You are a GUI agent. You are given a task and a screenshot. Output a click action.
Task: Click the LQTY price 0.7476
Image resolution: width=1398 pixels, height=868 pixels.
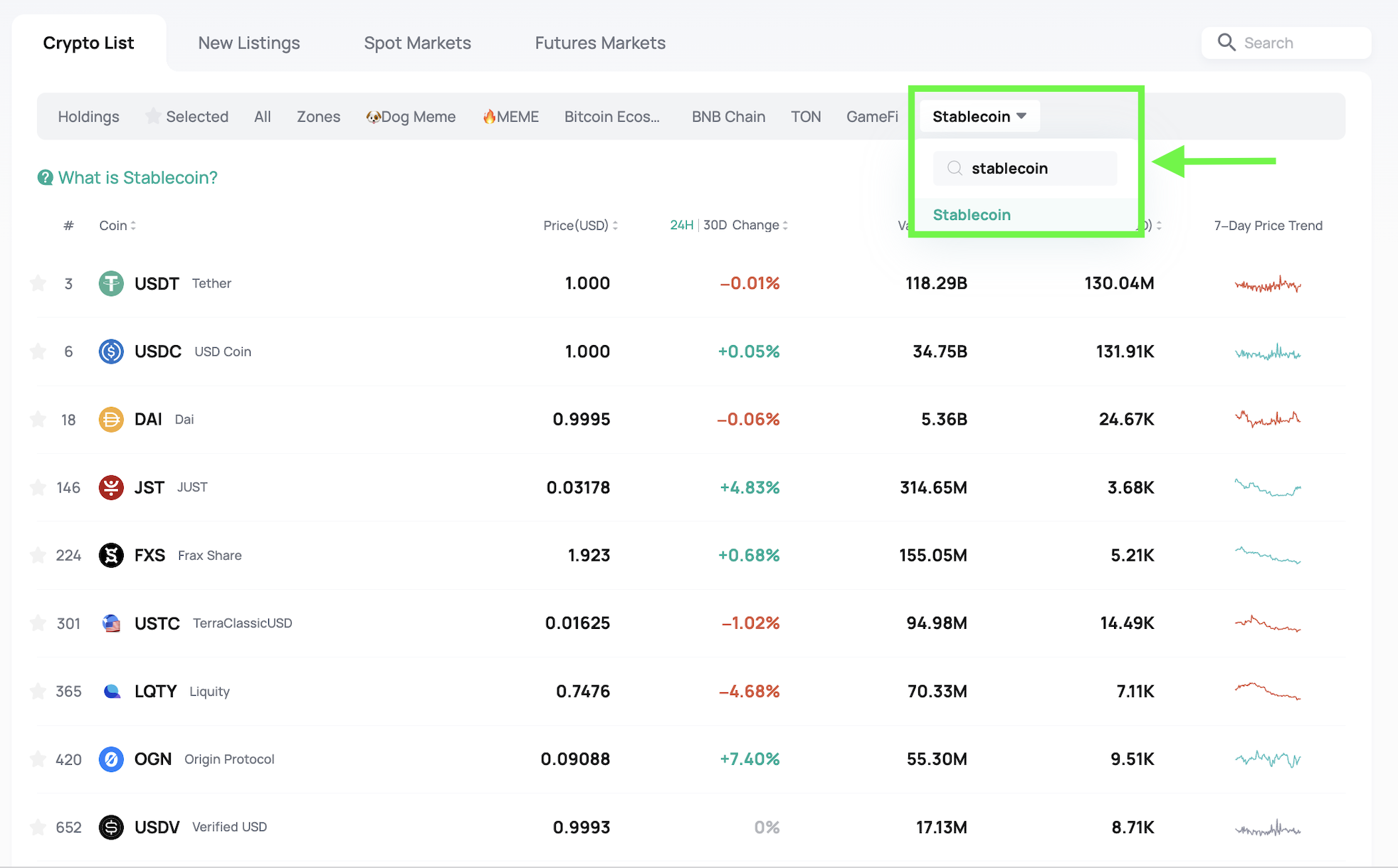click(x=583, y=692)
